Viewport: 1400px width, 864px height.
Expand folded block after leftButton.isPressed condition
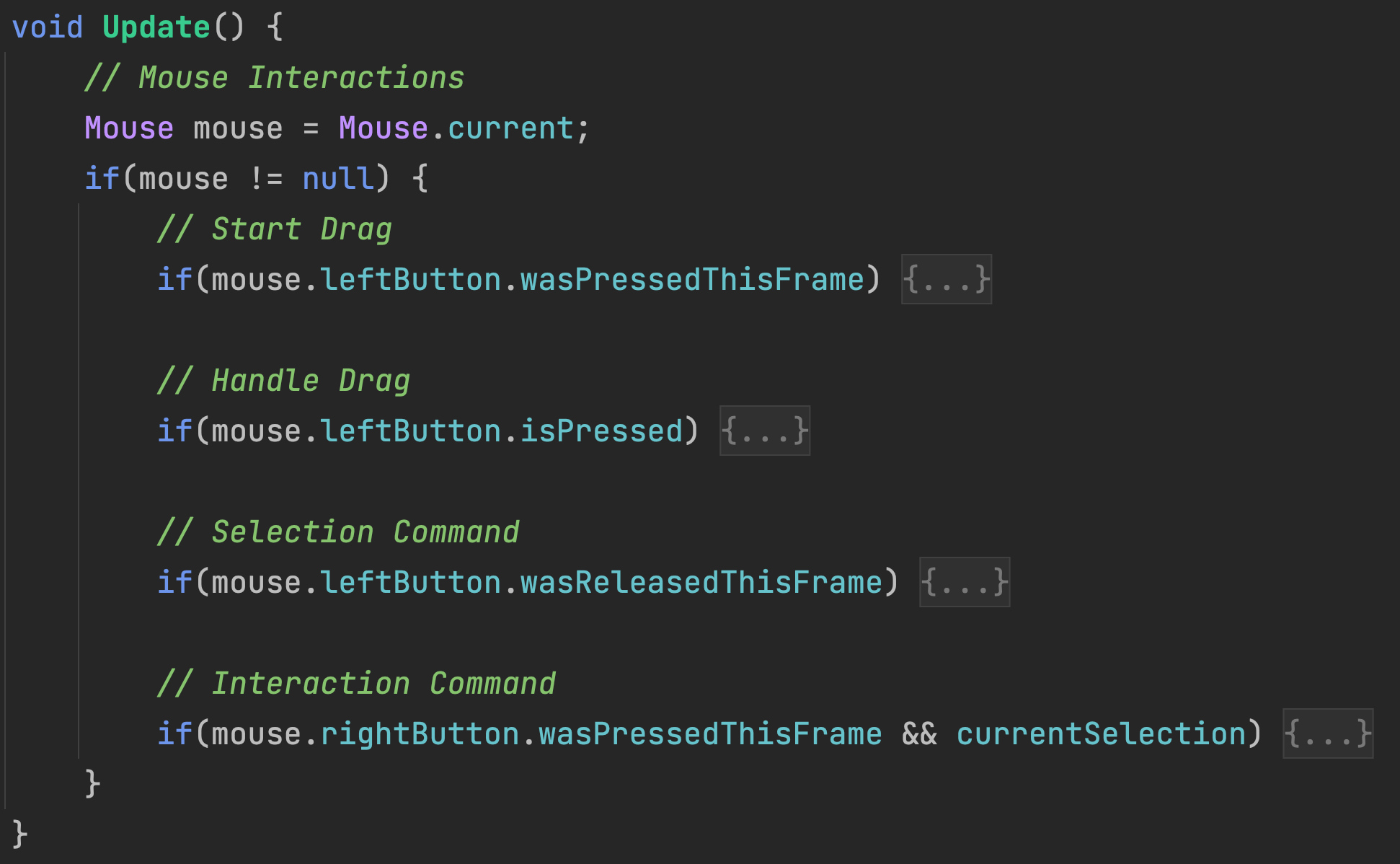[x=764, y=431]
